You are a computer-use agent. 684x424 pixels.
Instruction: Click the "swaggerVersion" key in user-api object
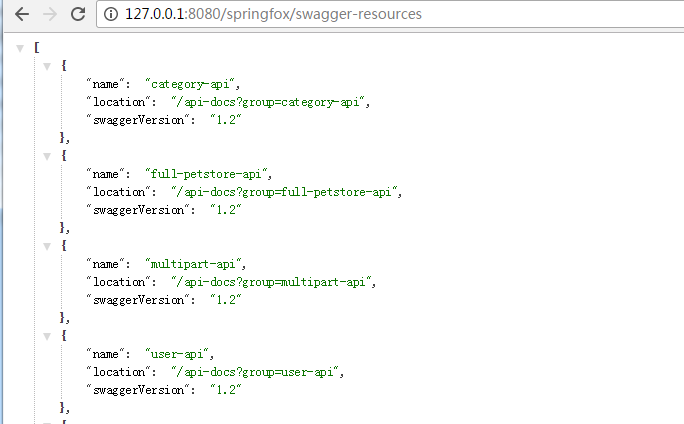[x=138, y=390]
